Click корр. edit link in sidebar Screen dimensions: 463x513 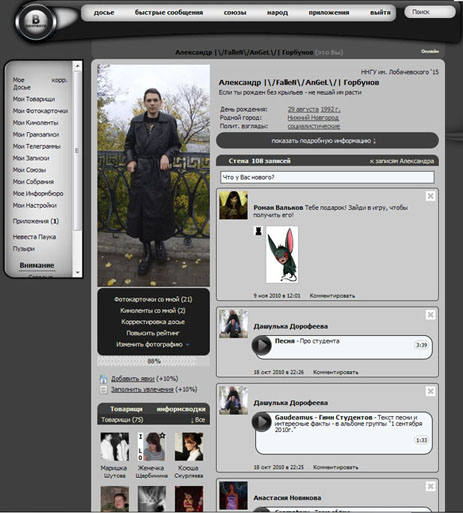(60, 80)
